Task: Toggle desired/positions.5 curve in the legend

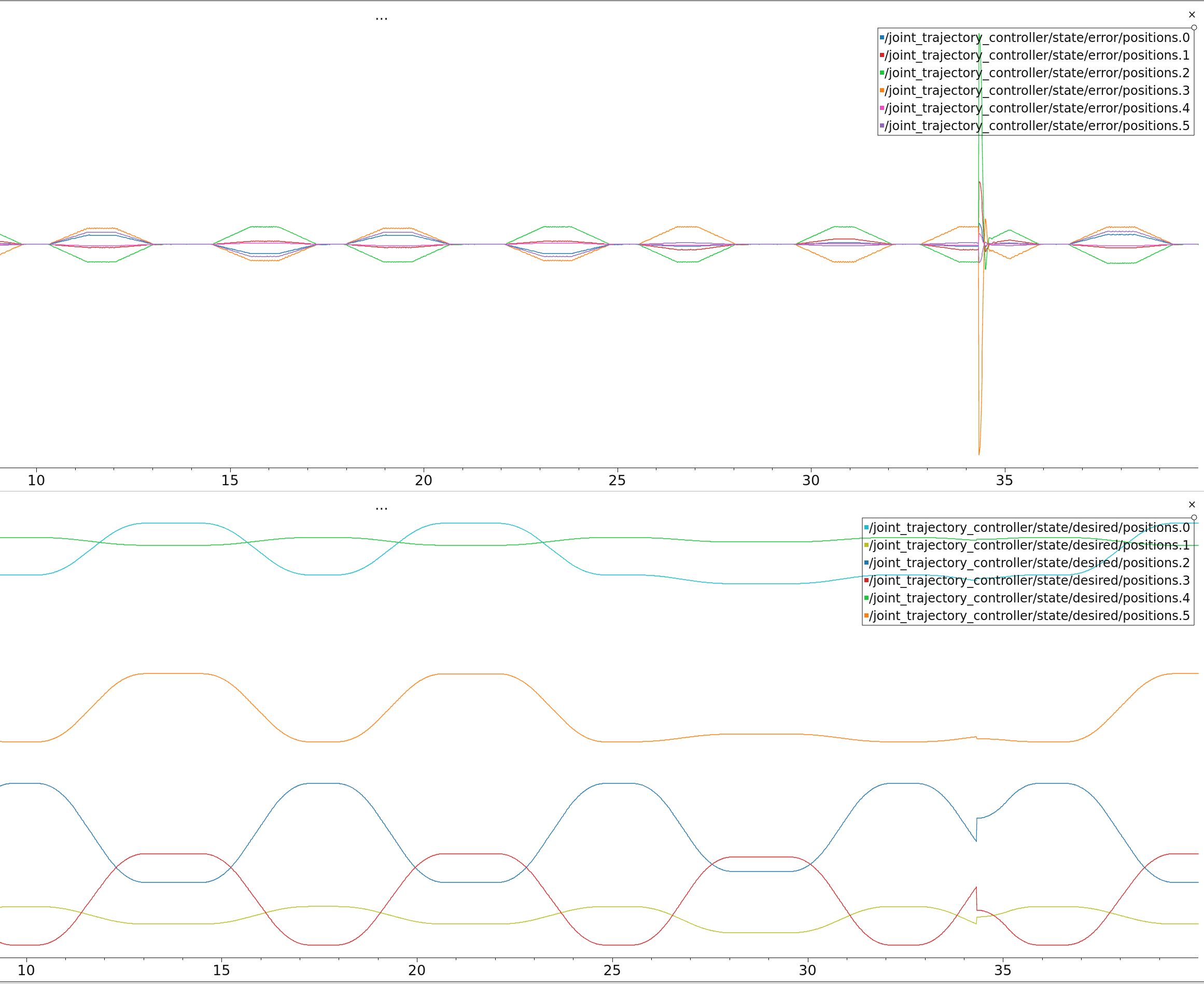Action: pos(1029,615)
